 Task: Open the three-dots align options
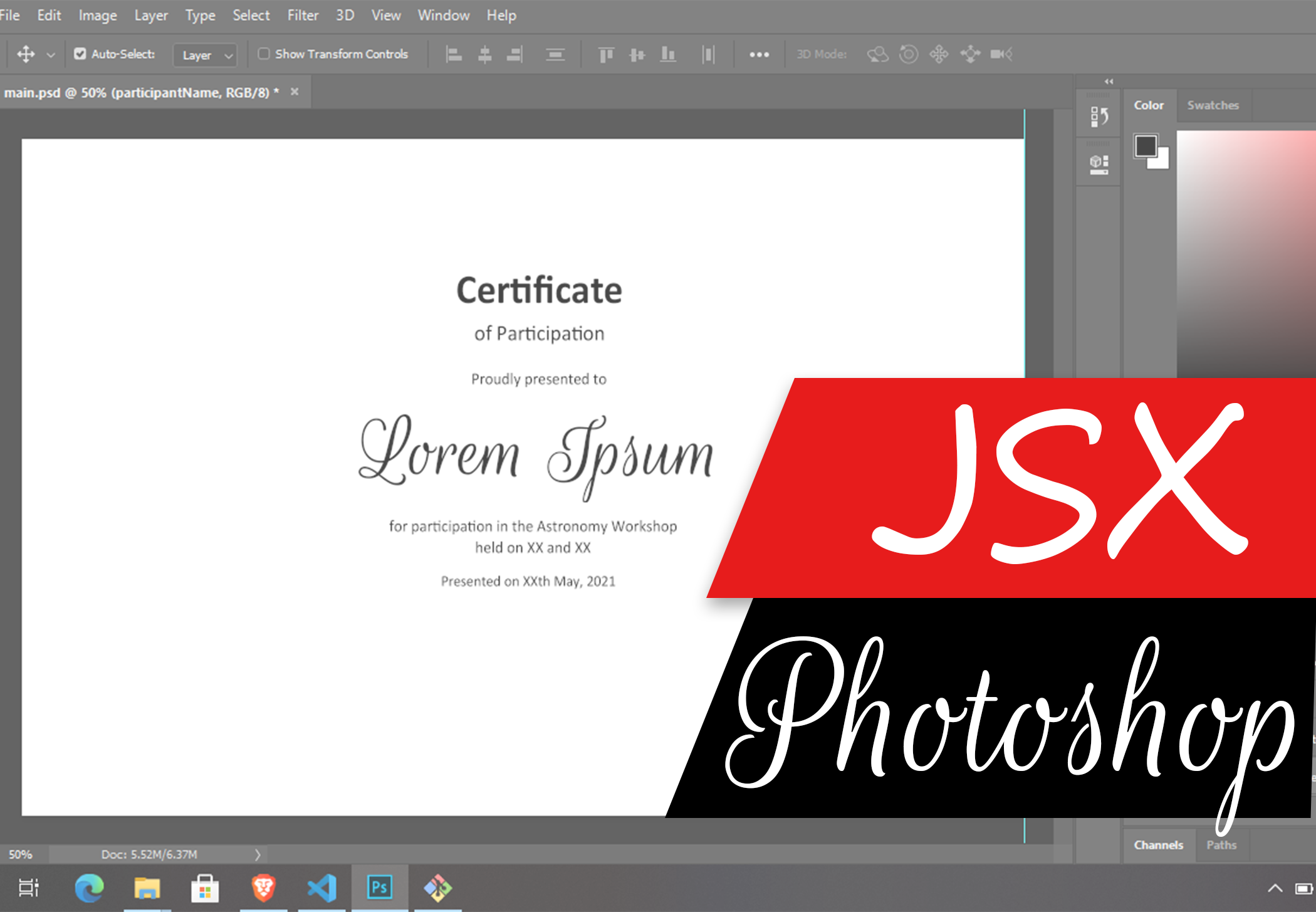(759, 55)
